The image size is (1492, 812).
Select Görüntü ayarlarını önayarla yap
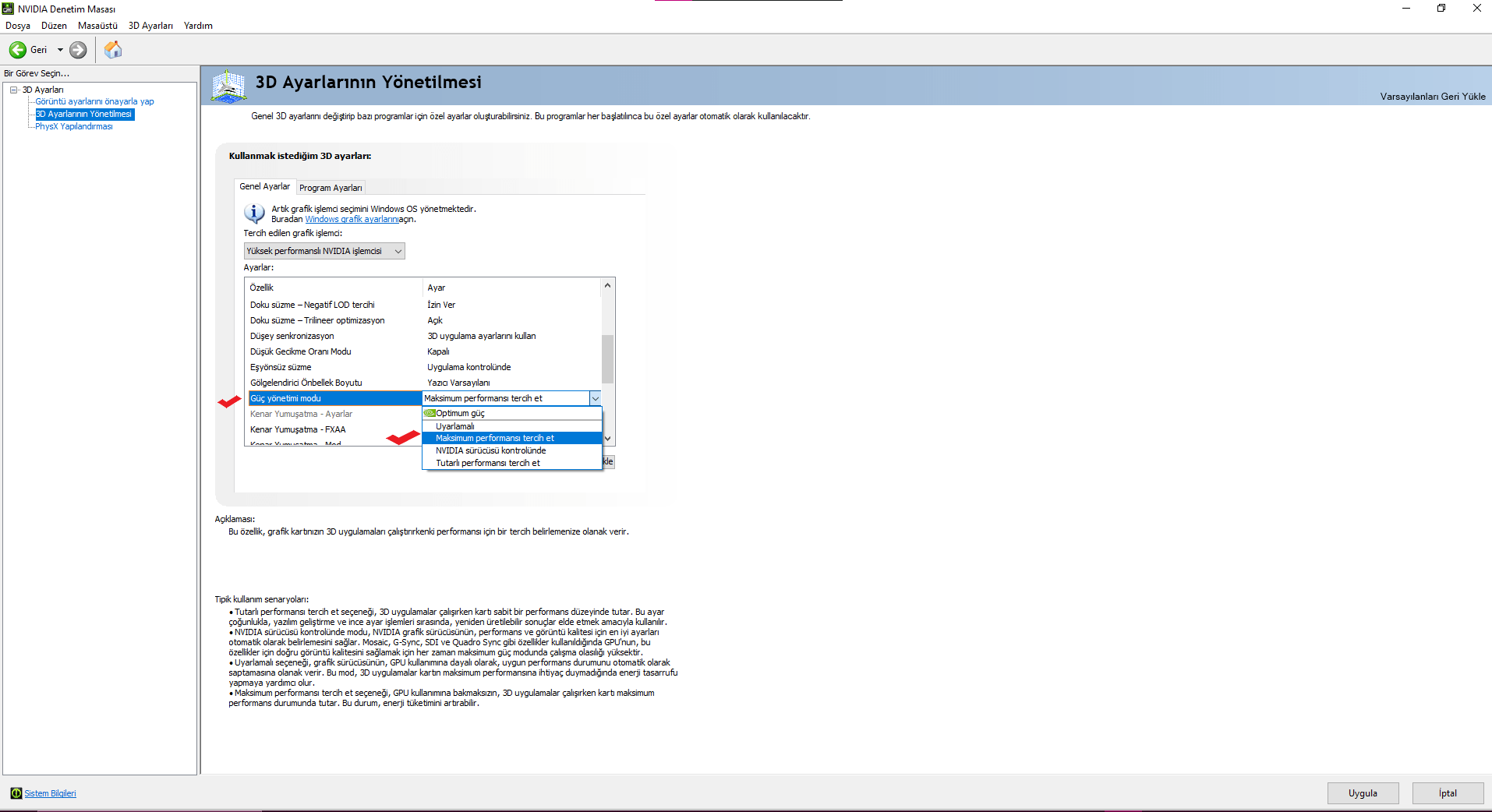tap(94, 101)
